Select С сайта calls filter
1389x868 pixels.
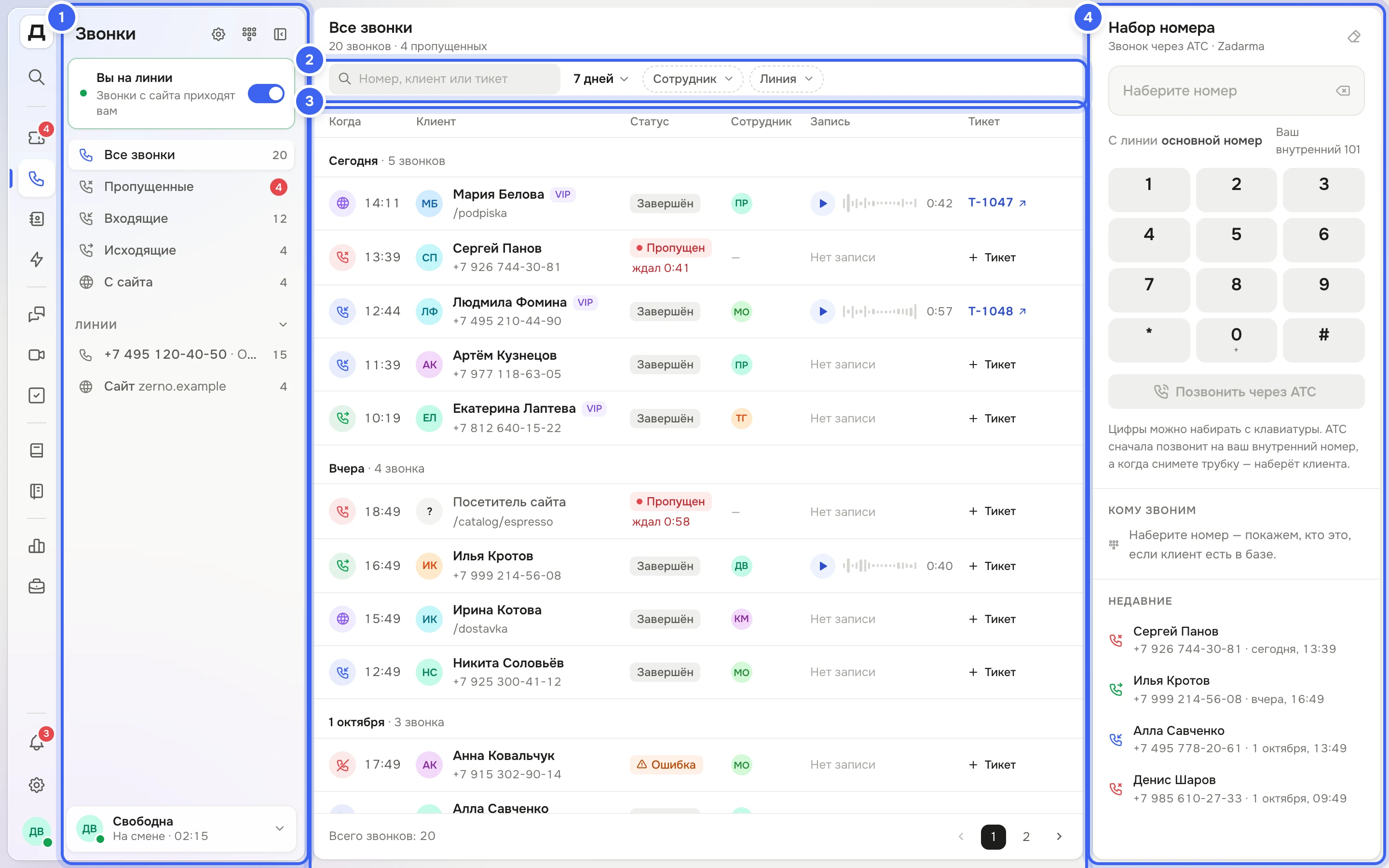tap(181, 283)
